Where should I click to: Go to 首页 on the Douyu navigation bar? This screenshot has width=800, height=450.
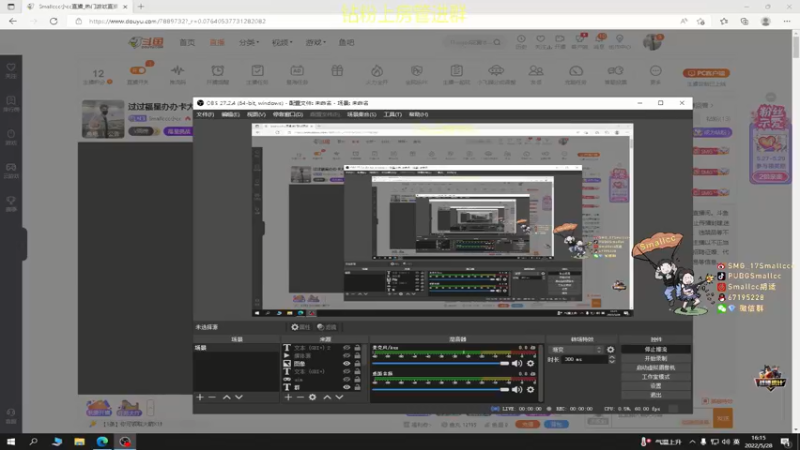click(187, 42)
